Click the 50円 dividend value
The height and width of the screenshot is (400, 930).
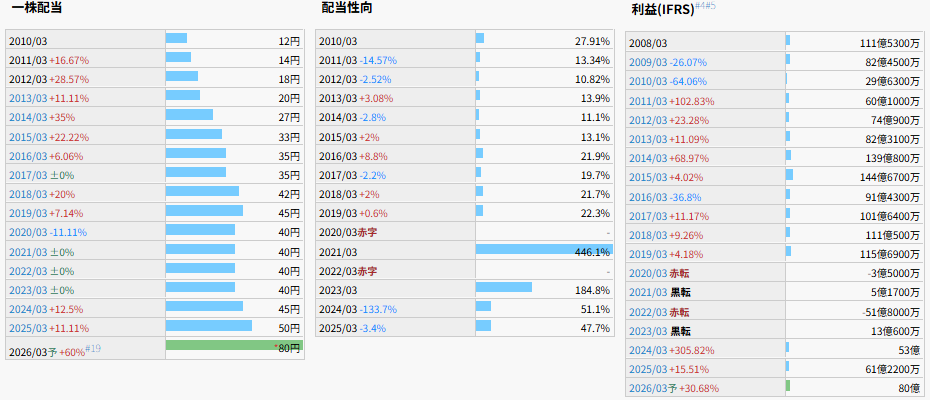click(289, 328)
